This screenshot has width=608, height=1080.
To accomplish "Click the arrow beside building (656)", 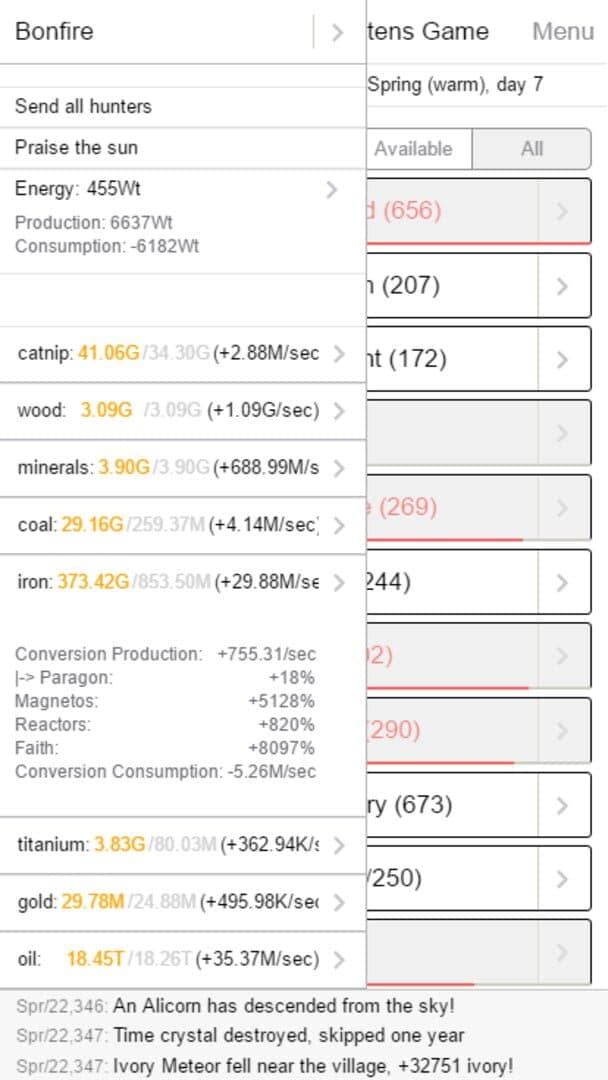I will (x=563, y=211).
